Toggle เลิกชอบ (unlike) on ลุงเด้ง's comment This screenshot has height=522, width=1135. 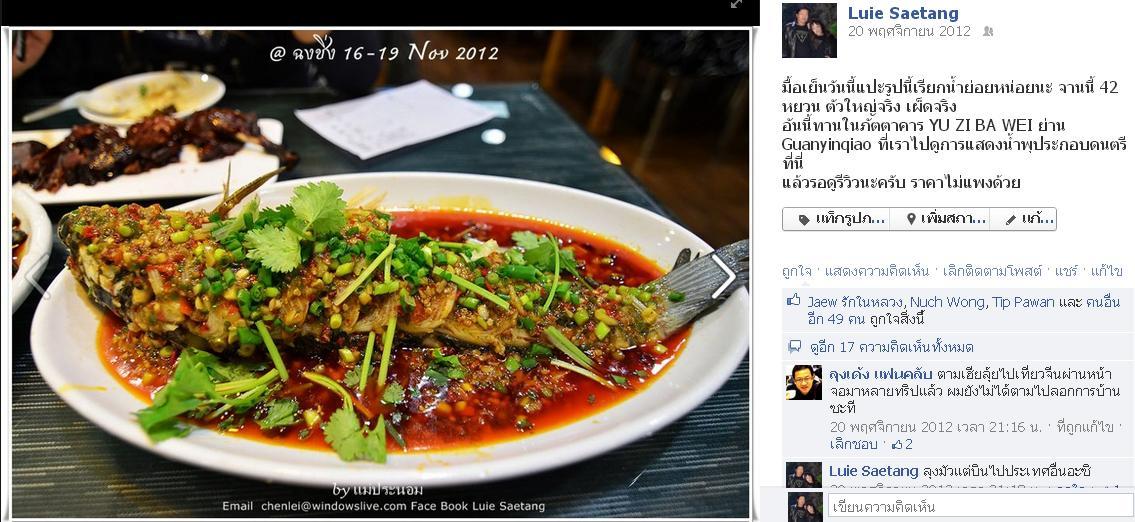click(x=853, y=444)
